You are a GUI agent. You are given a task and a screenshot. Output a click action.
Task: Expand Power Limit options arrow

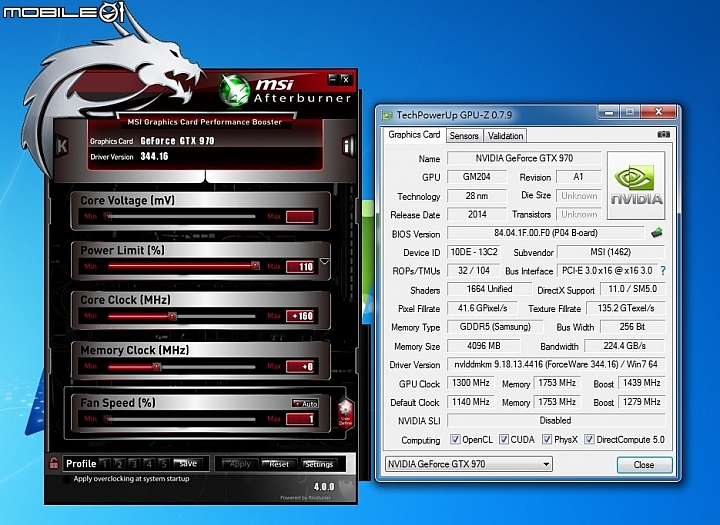coord(325,261)
